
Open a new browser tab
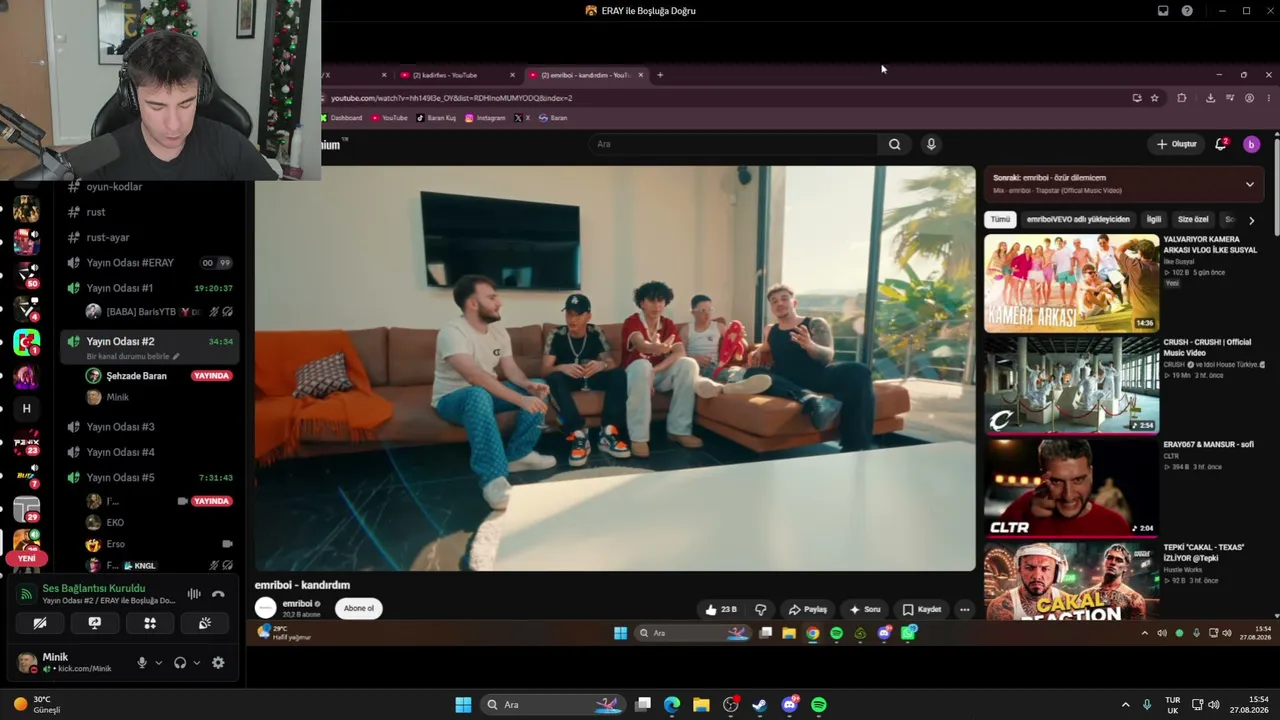[660, 75]
